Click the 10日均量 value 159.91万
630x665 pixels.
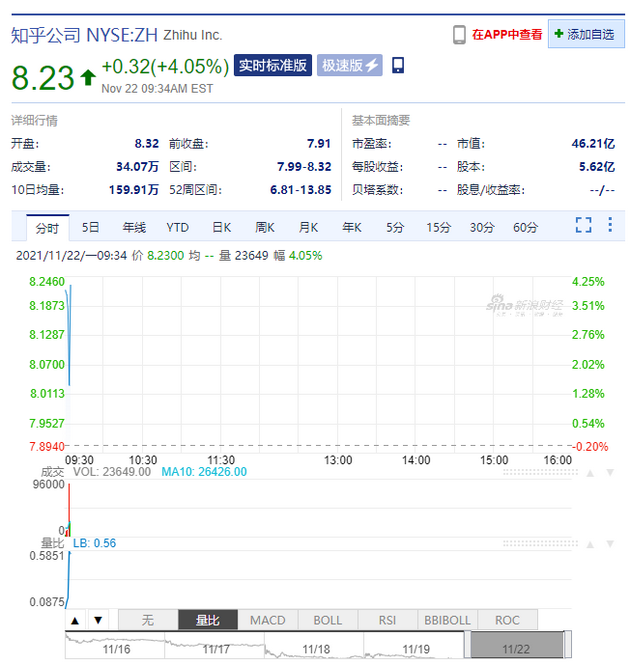click(134, 190)
